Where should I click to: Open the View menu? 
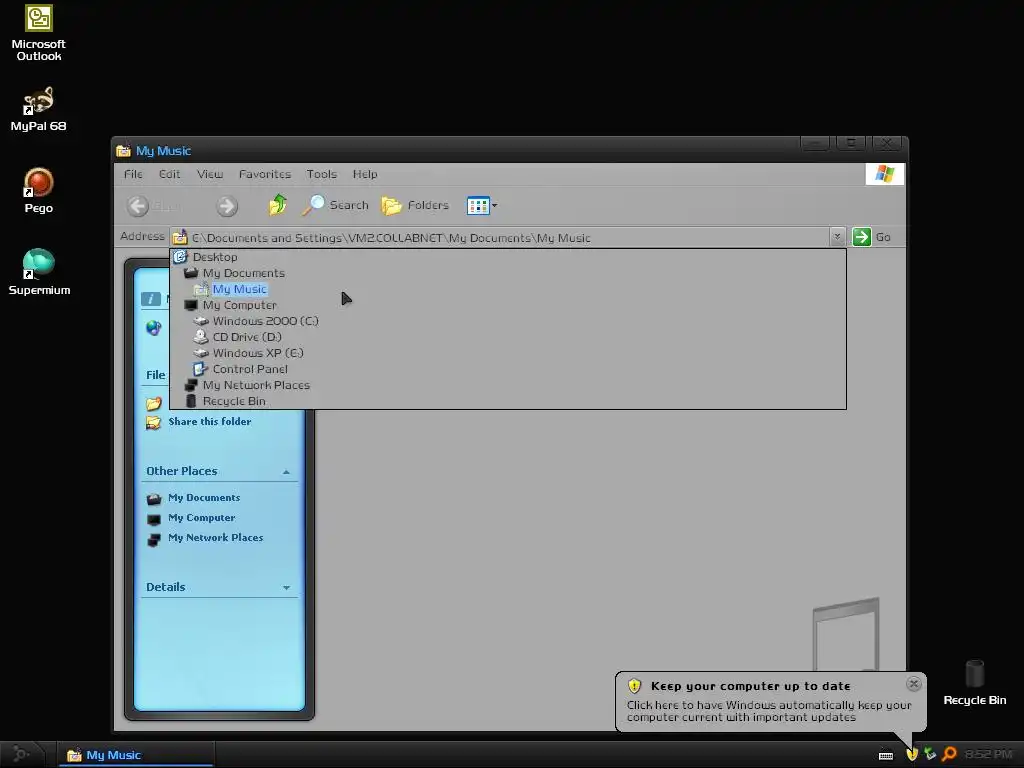click(x=210, y=174)
